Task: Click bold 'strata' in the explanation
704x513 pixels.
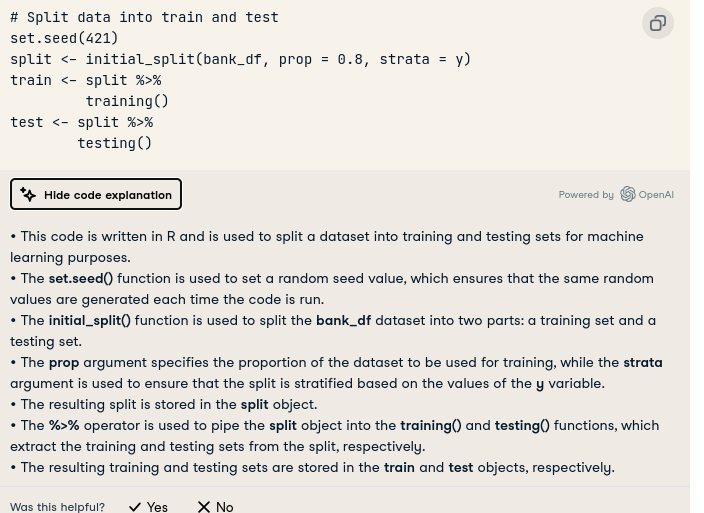Action: click(x=642, y=362)
